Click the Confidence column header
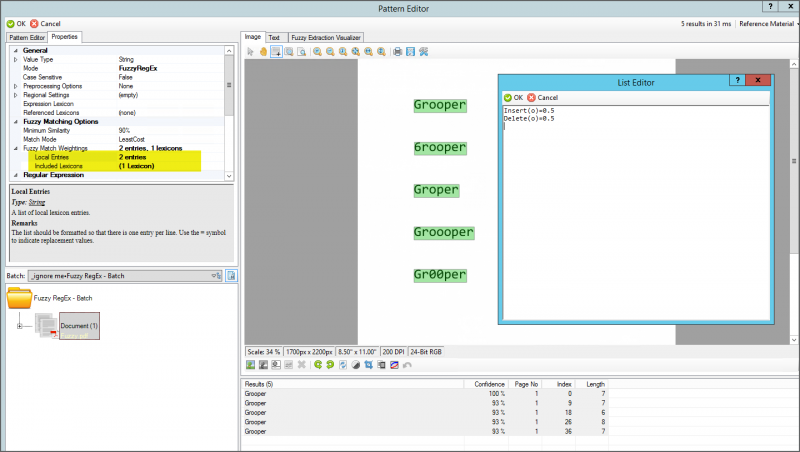The width and height of the screenshot is (800, 452). tap(484, 384)
